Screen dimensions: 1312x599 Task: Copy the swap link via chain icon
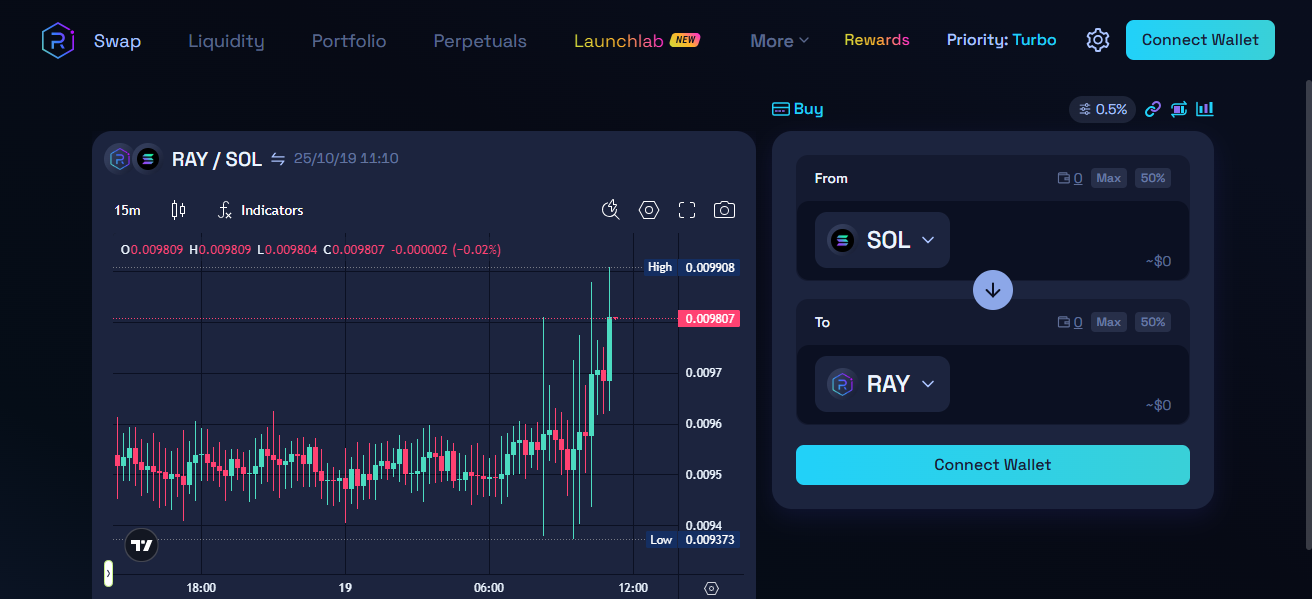1153,109
